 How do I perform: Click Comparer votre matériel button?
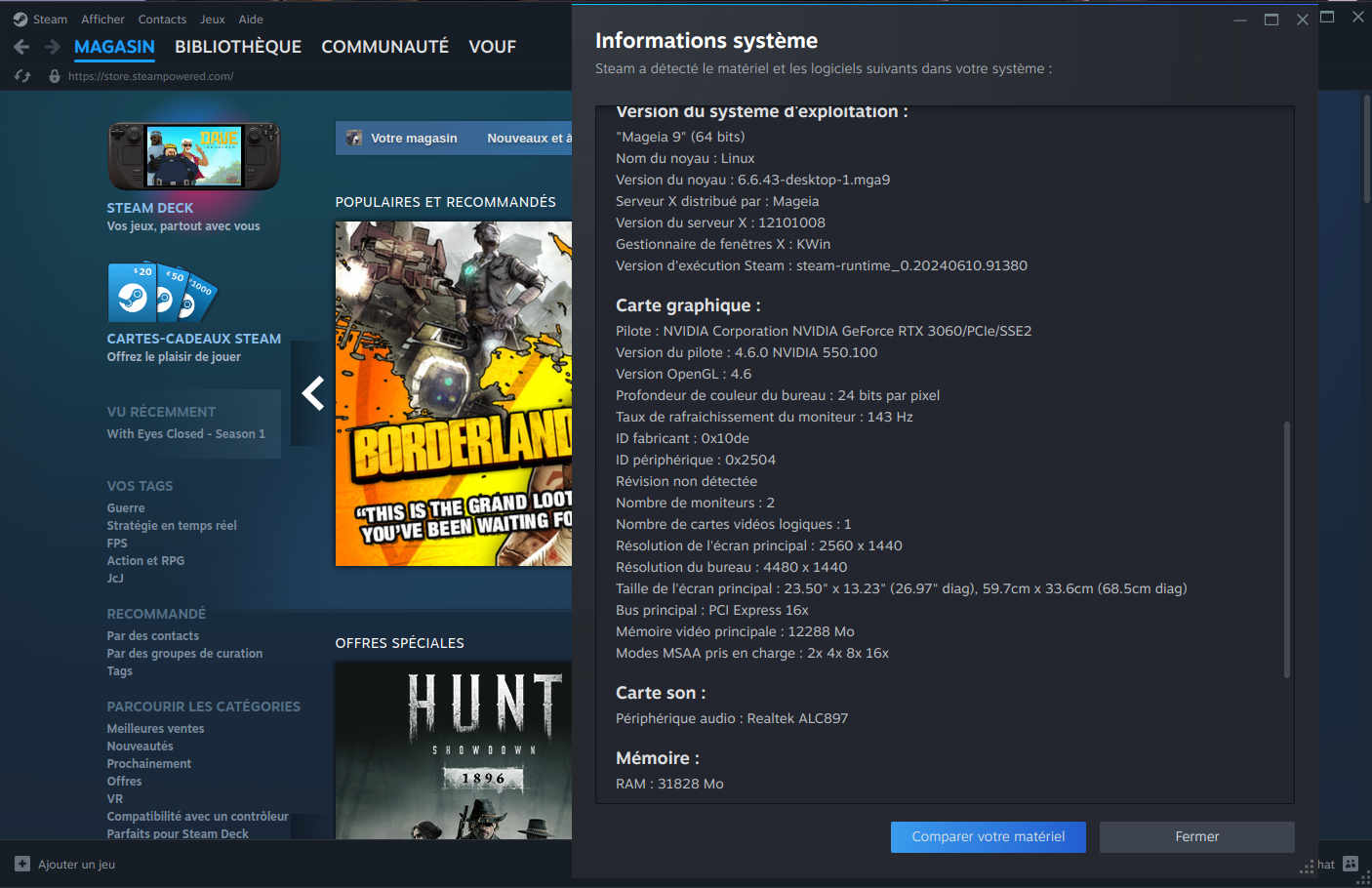click(x=989, y=837)
